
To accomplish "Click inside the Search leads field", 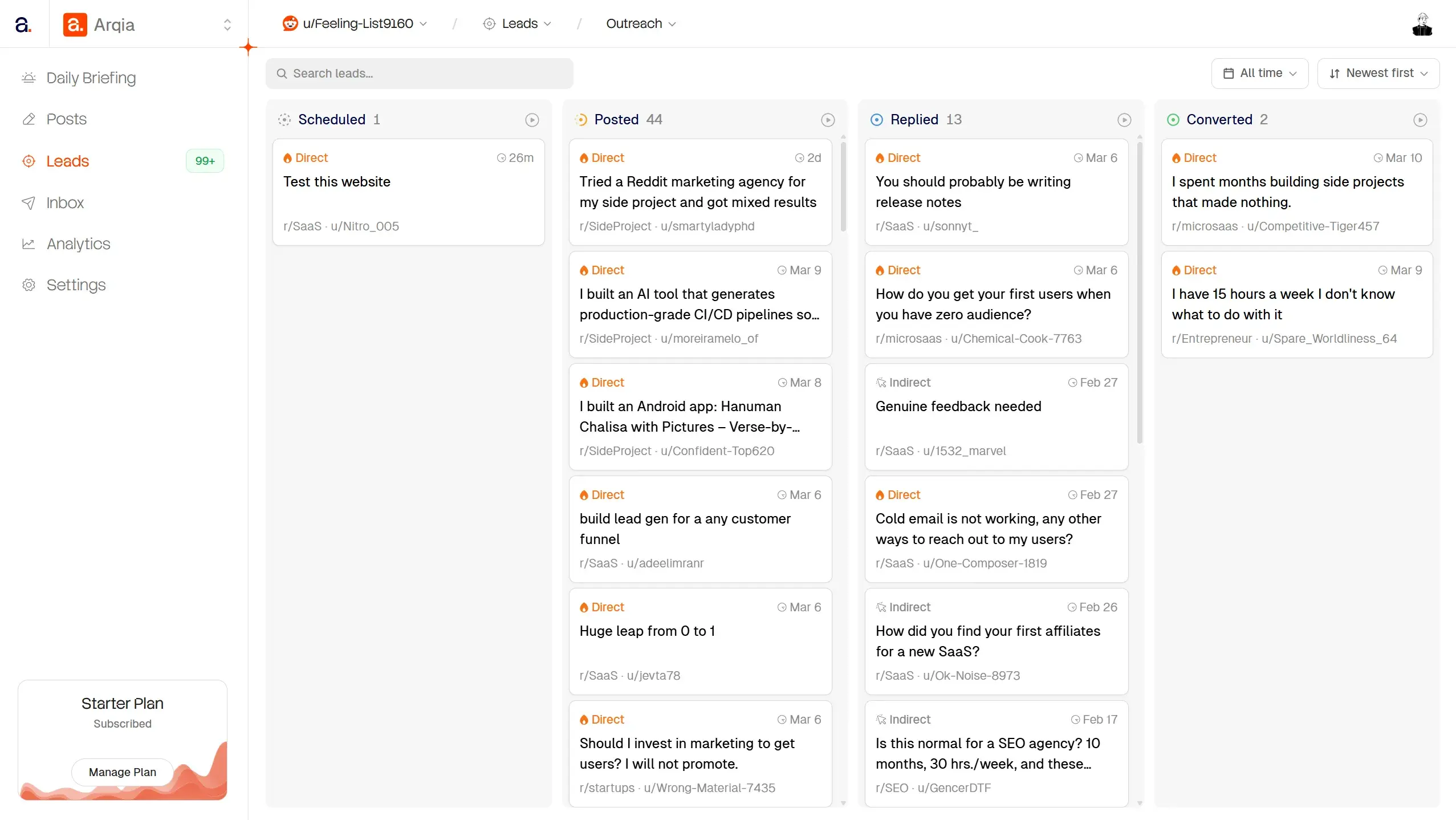I will (x=420, y=73).
